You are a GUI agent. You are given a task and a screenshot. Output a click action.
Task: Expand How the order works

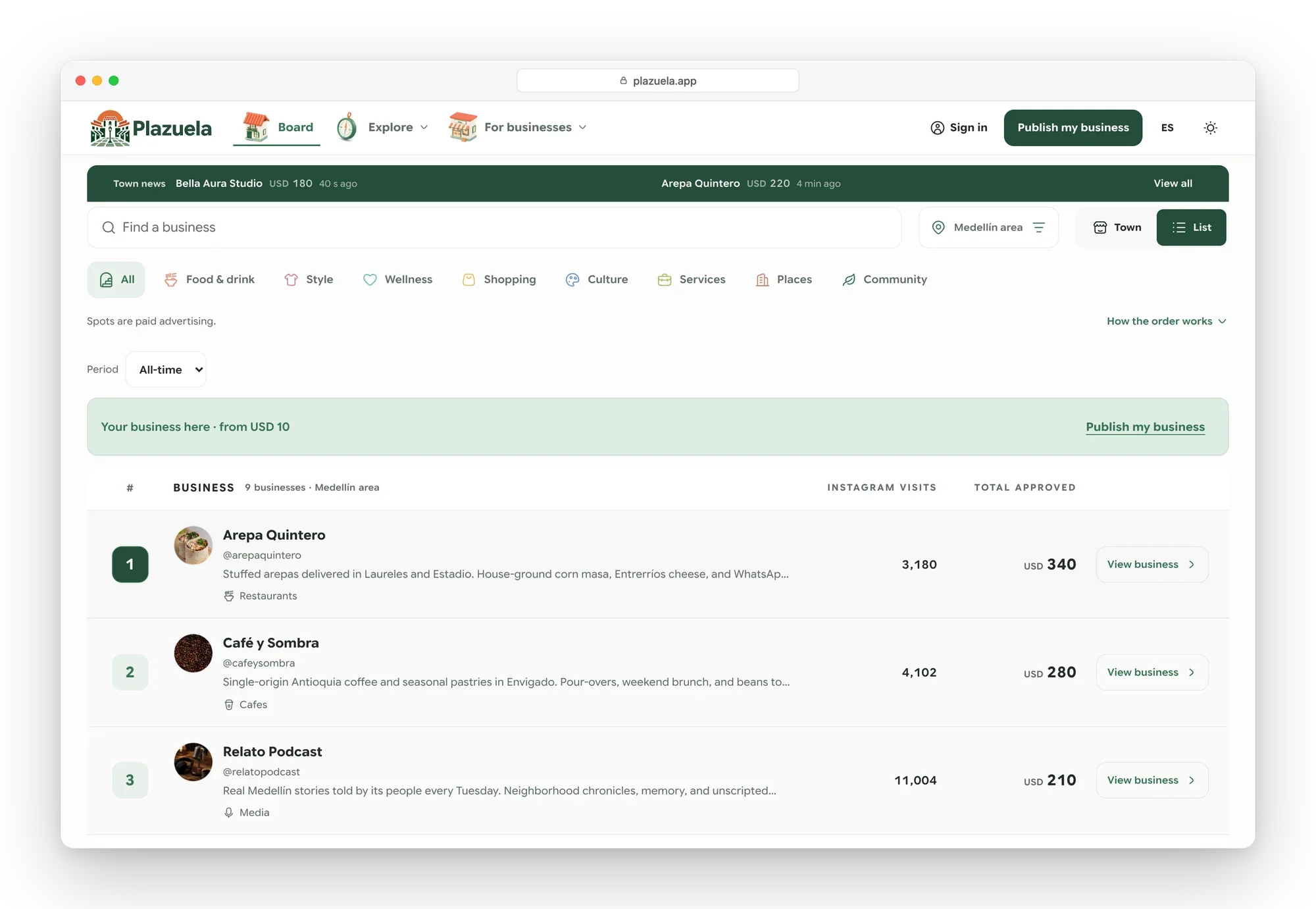[x=1166, y=321]
